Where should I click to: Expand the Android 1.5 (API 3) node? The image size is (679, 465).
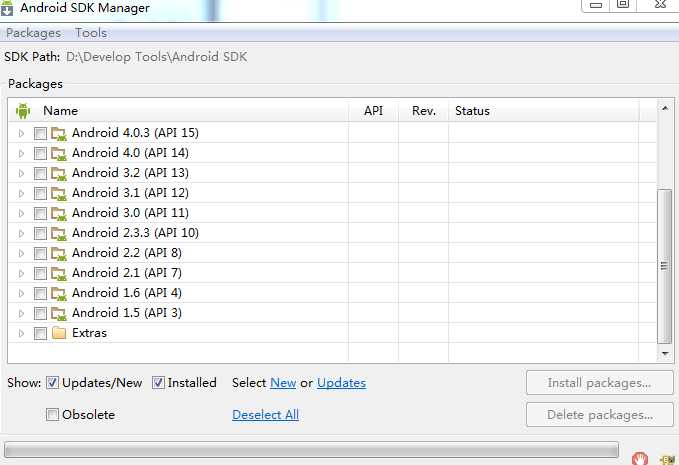click(x=21, y=313)
